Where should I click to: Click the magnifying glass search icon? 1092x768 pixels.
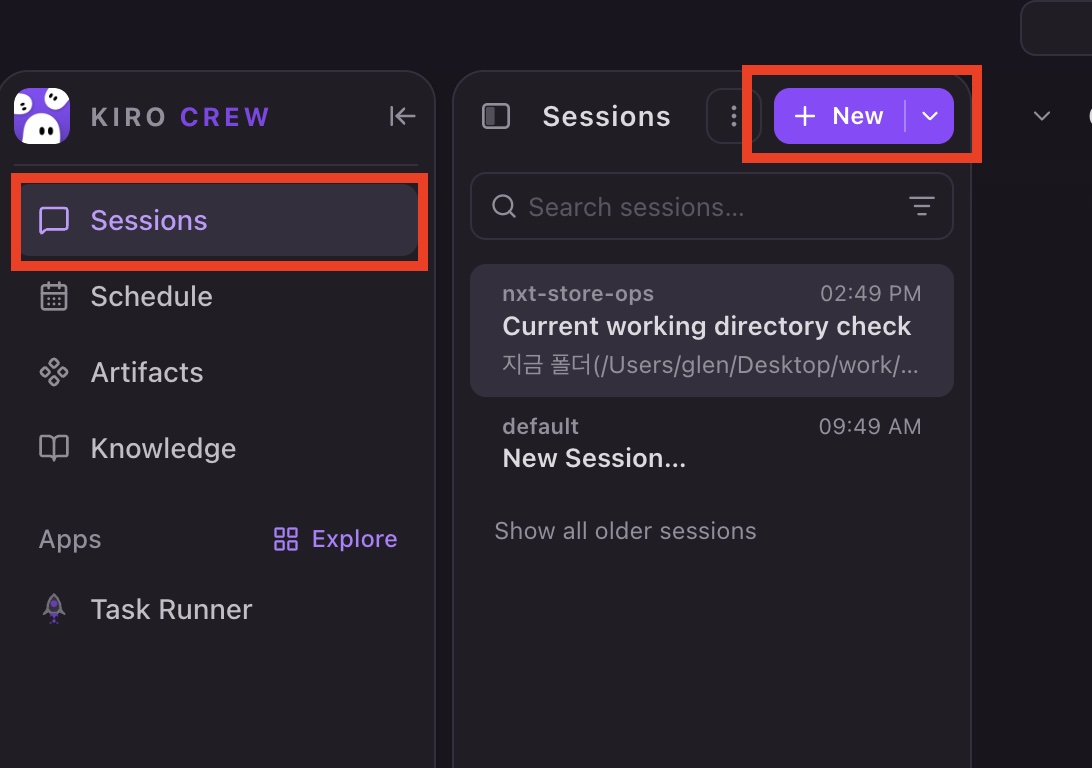click(x=504, y=206)
